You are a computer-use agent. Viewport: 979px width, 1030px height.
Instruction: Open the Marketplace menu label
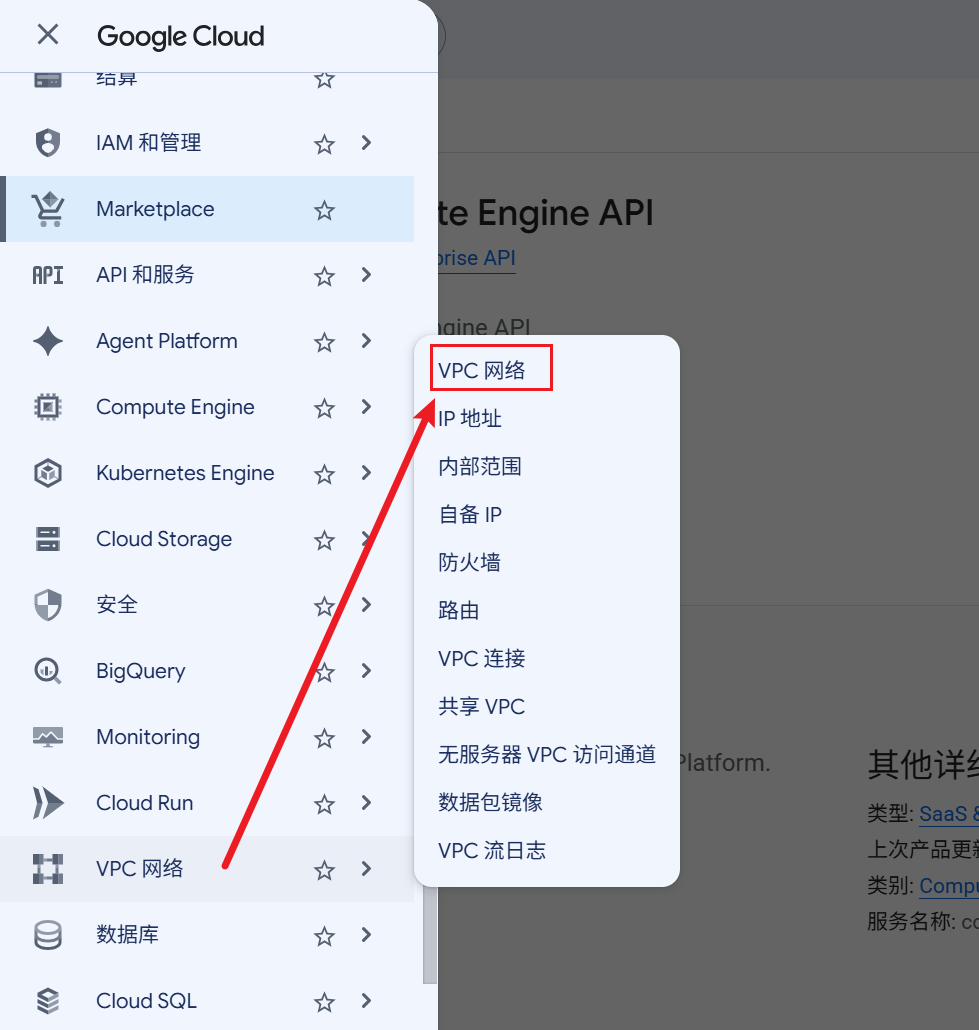(x=155, y=209)
